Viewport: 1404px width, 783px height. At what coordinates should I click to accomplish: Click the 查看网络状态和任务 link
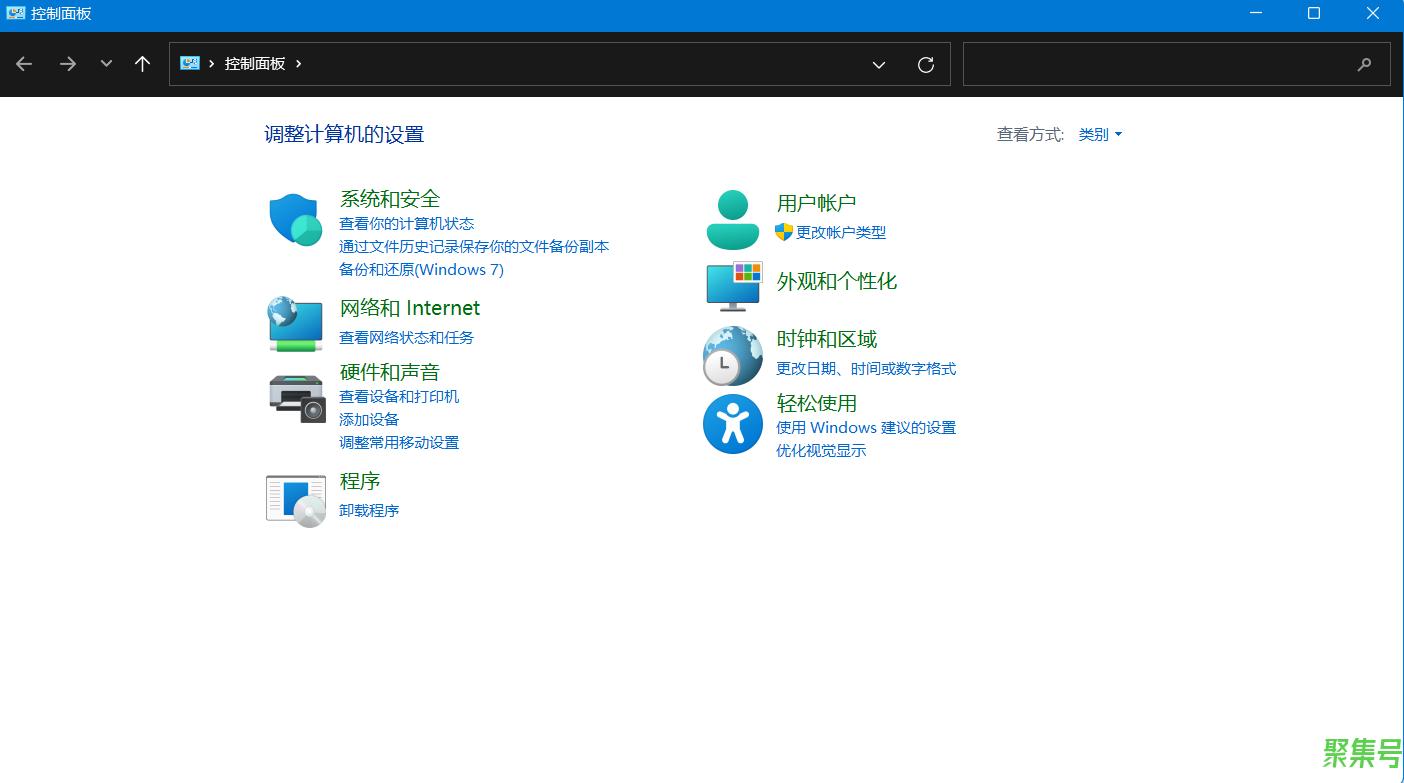click(407, 338)
